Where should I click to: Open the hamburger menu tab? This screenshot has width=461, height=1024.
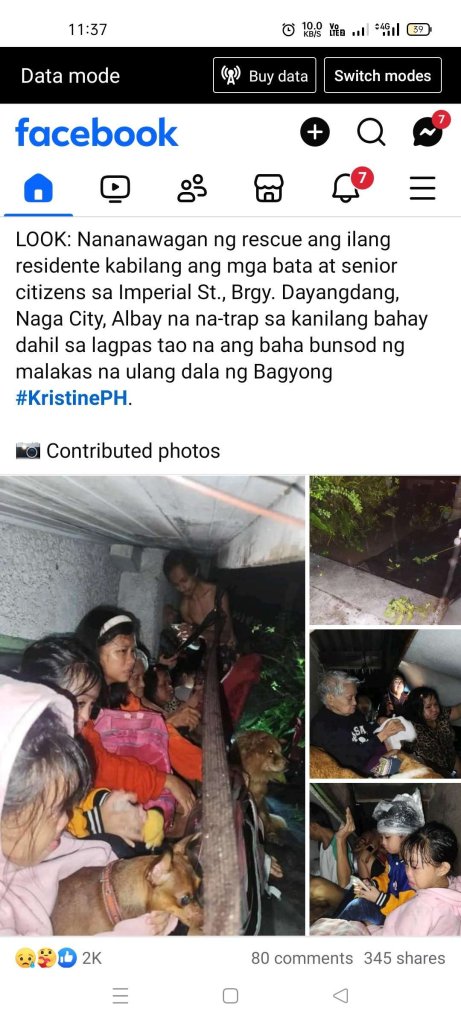422,189
